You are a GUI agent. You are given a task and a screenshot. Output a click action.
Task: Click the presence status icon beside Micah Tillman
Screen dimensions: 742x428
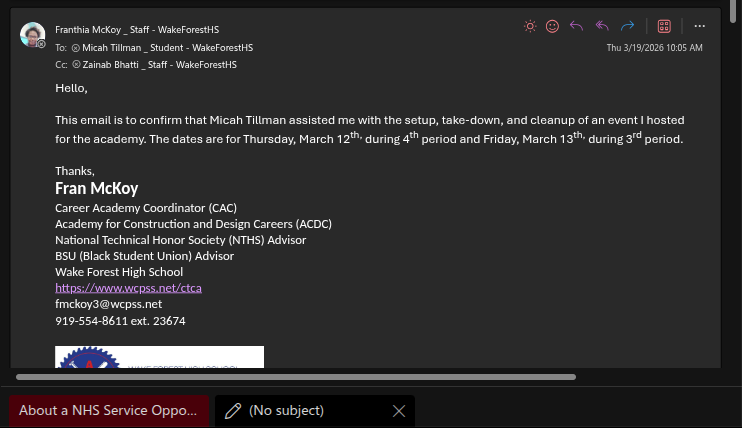[x=76, y=48]
